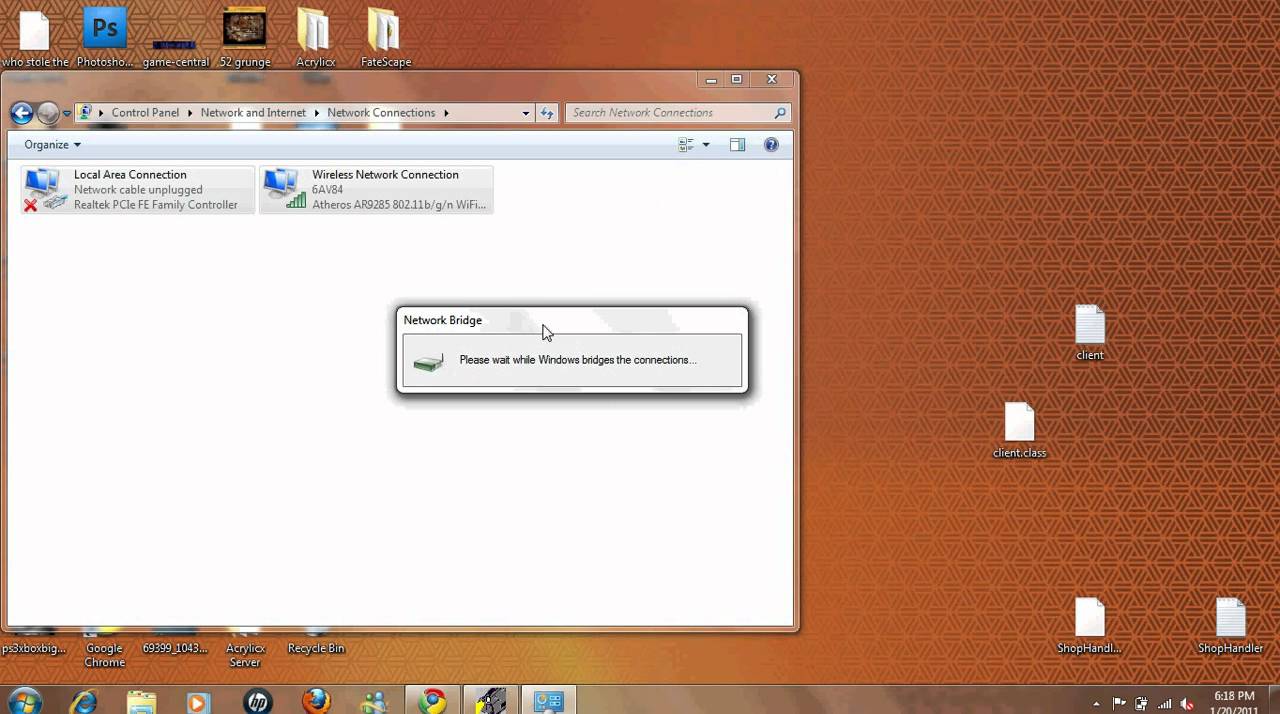
Task: Select Wireless Network Connection adapter
Action: point(376,190)
